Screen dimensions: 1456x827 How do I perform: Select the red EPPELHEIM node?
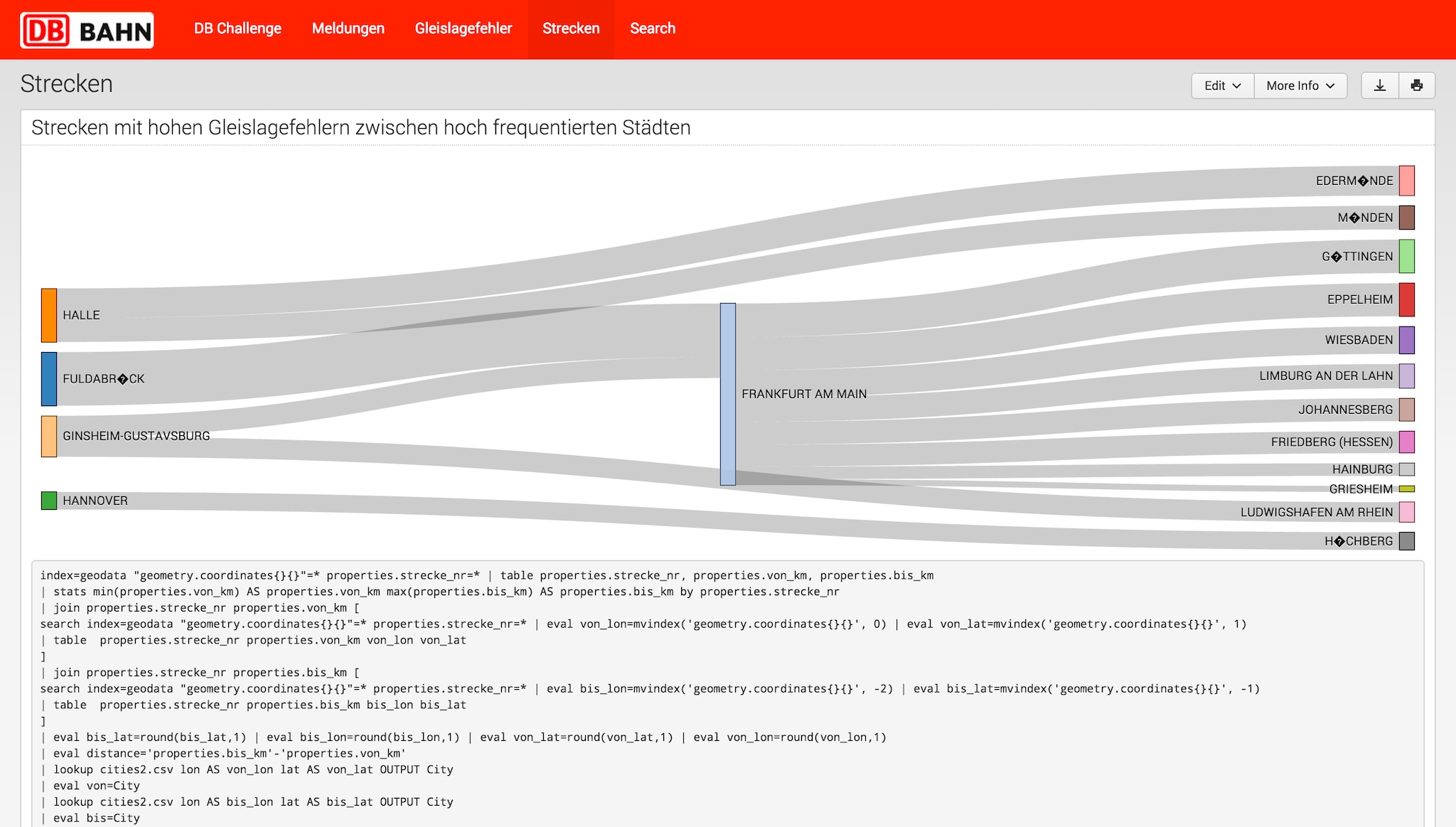[x=1407, y=299]
